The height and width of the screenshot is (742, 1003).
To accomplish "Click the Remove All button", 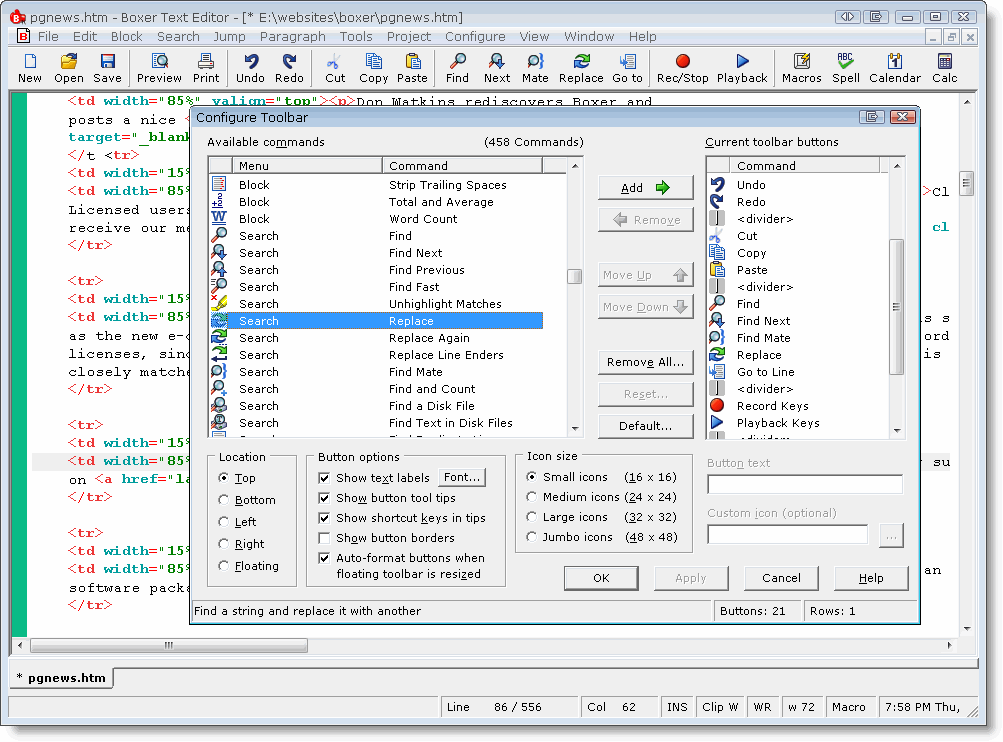I will pyautogui.click(x=645, y=362).
